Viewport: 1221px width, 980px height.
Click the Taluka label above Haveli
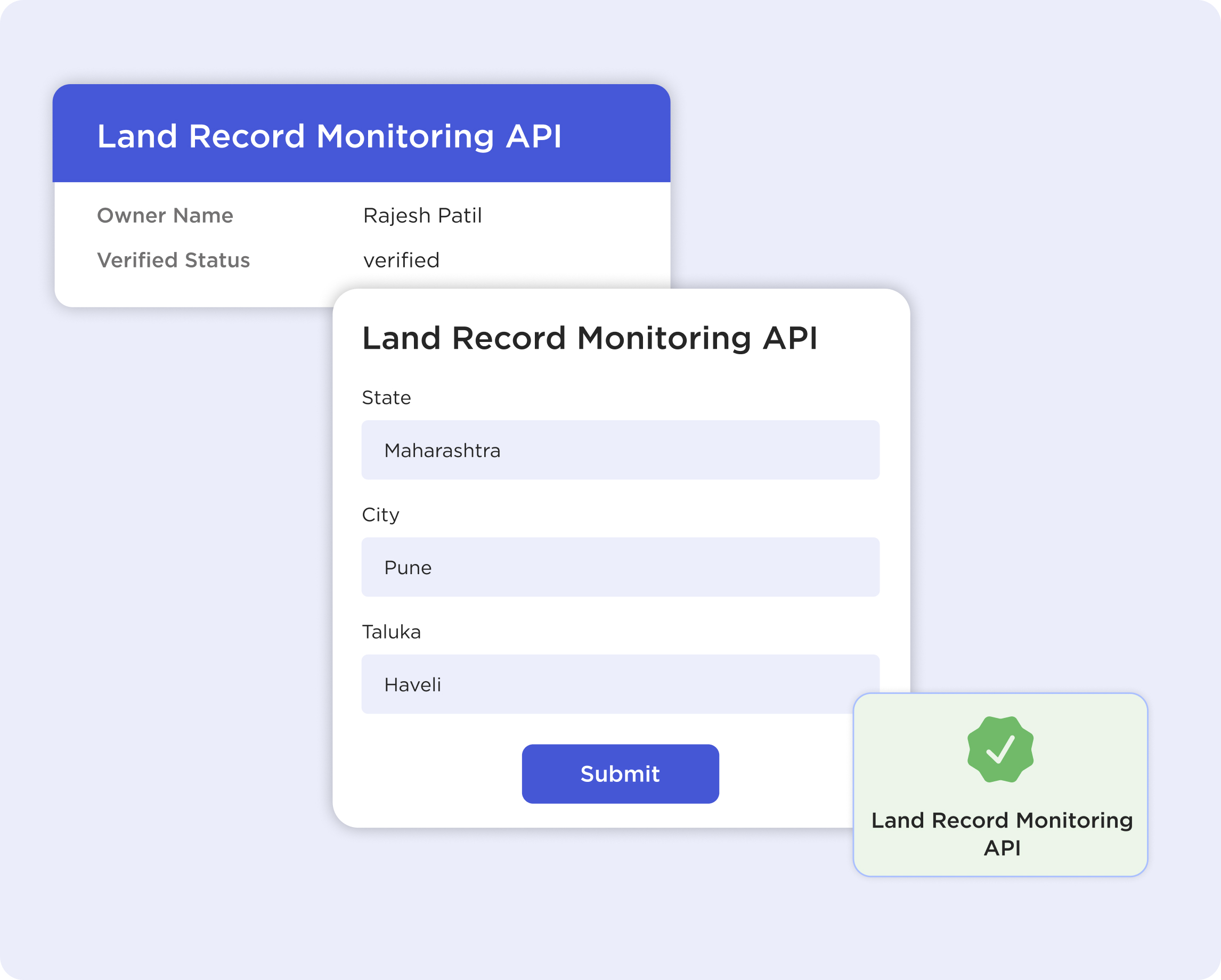[x=391, y=632]
